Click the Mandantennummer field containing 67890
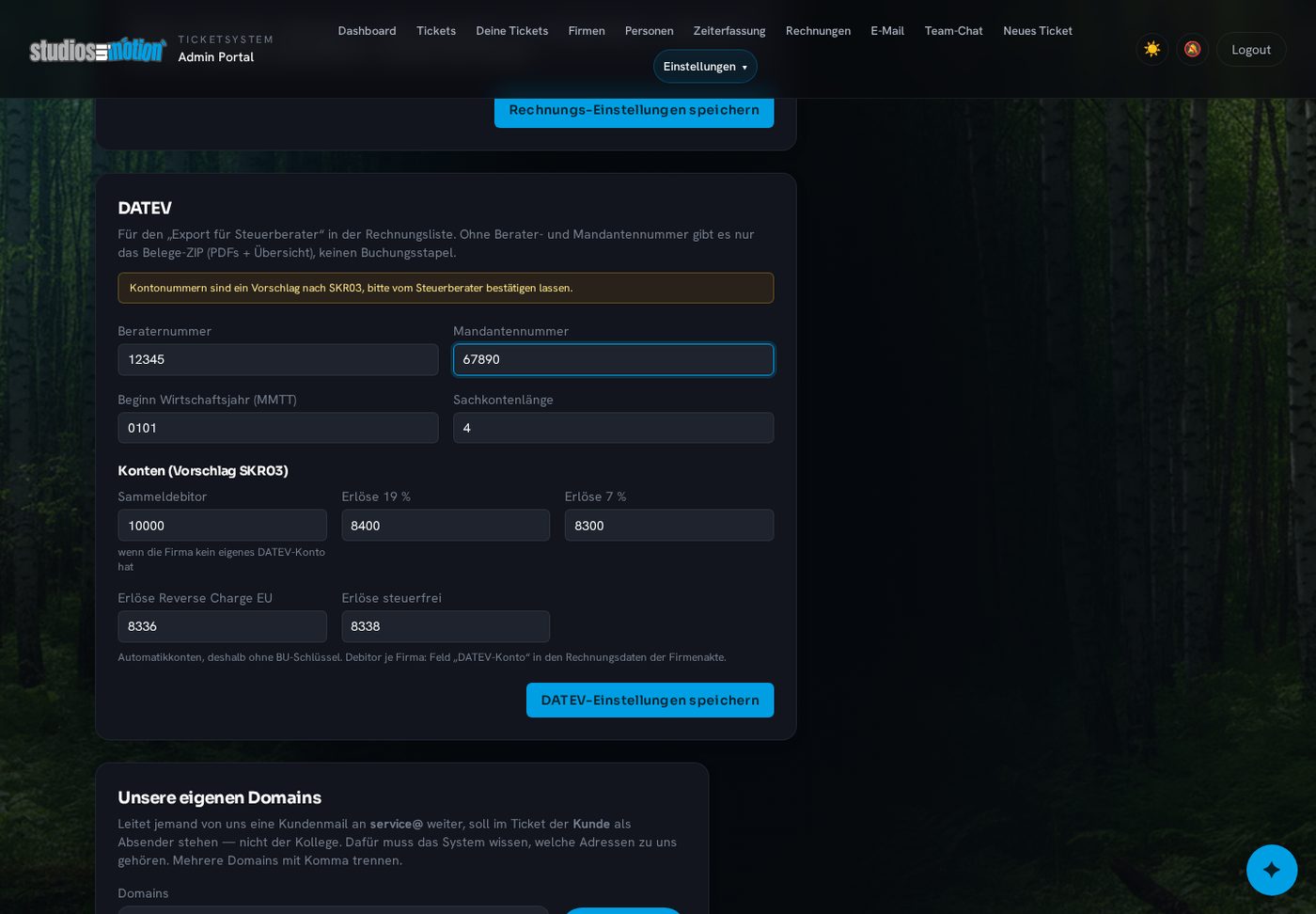 (x=613, y=359)
